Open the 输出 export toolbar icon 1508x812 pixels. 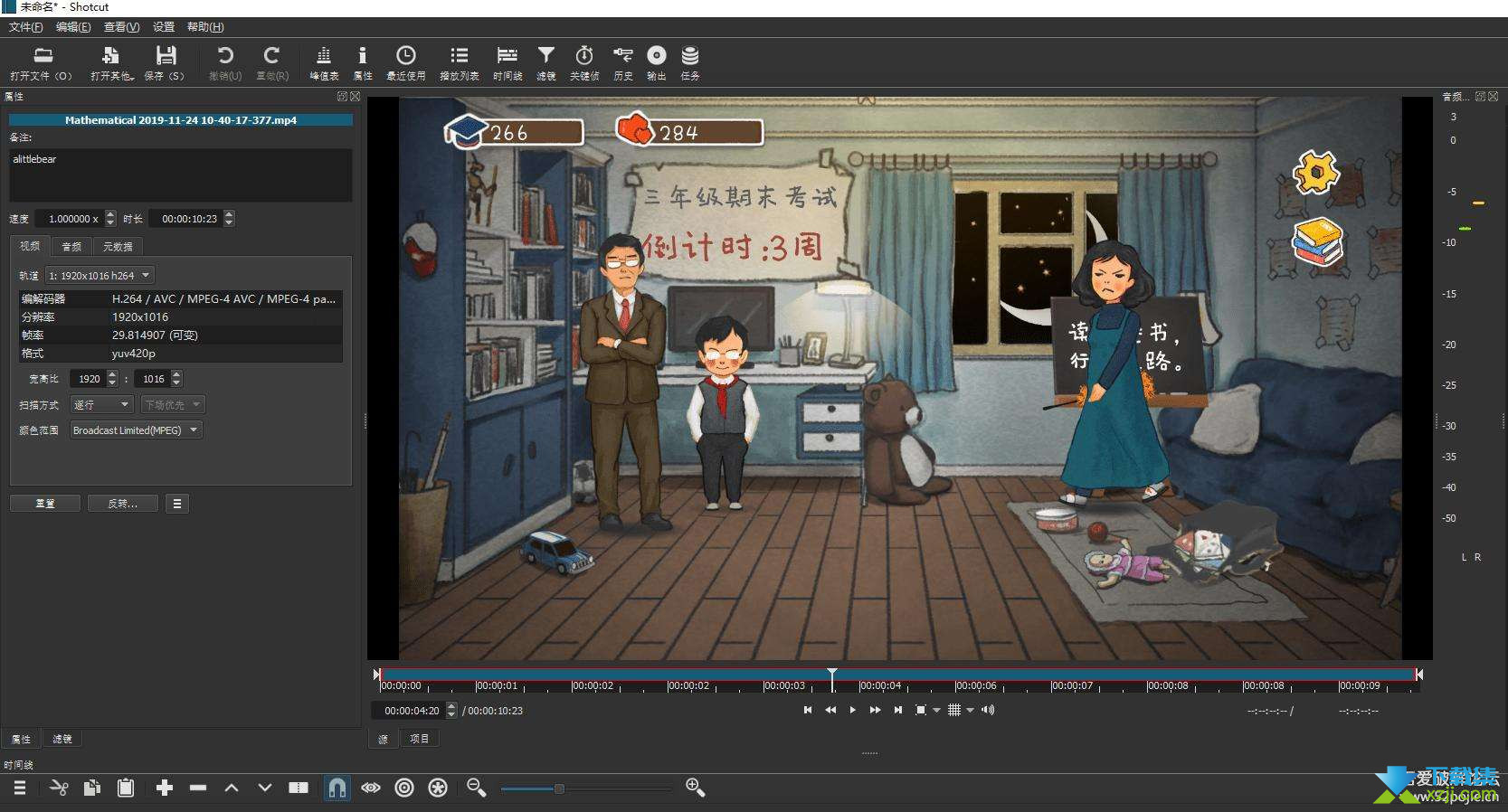[657, 63]
